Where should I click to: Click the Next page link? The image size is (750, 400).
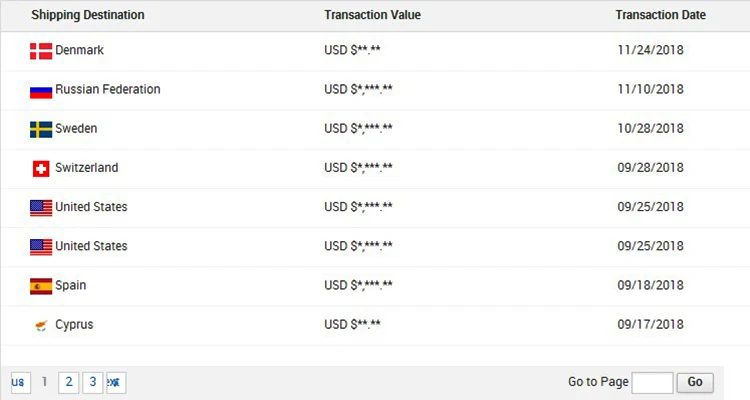[116, 382]
